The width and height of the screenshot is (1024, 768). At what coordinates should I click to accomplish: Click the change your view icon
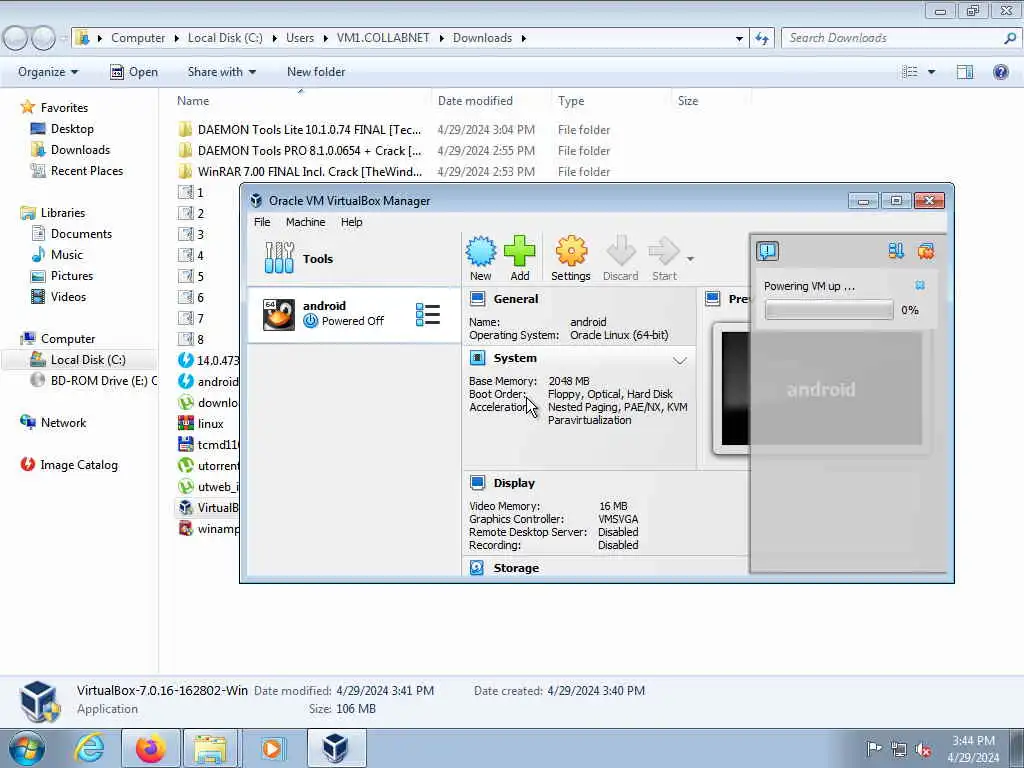[x=910, y=72]
